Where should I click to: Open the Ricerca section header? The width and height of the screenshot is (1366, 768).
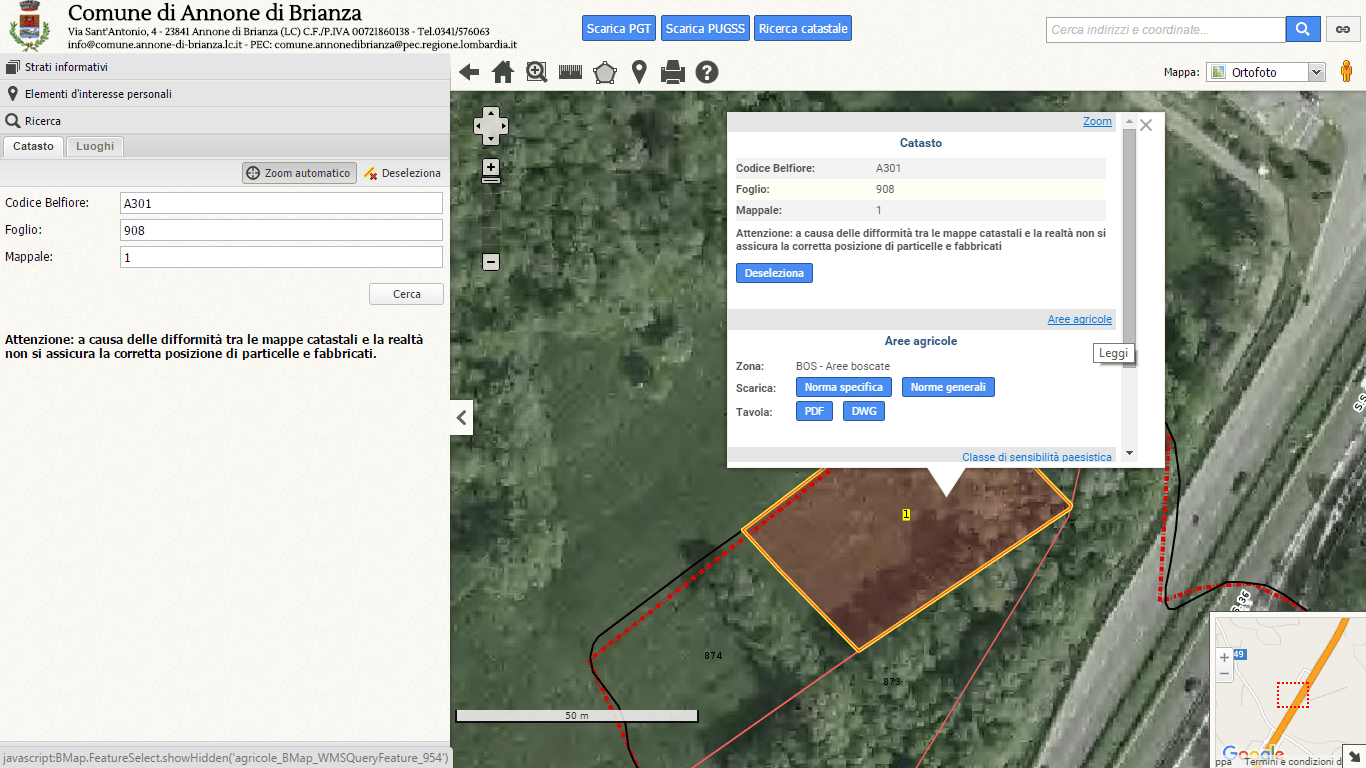click(x=225, y=121)
